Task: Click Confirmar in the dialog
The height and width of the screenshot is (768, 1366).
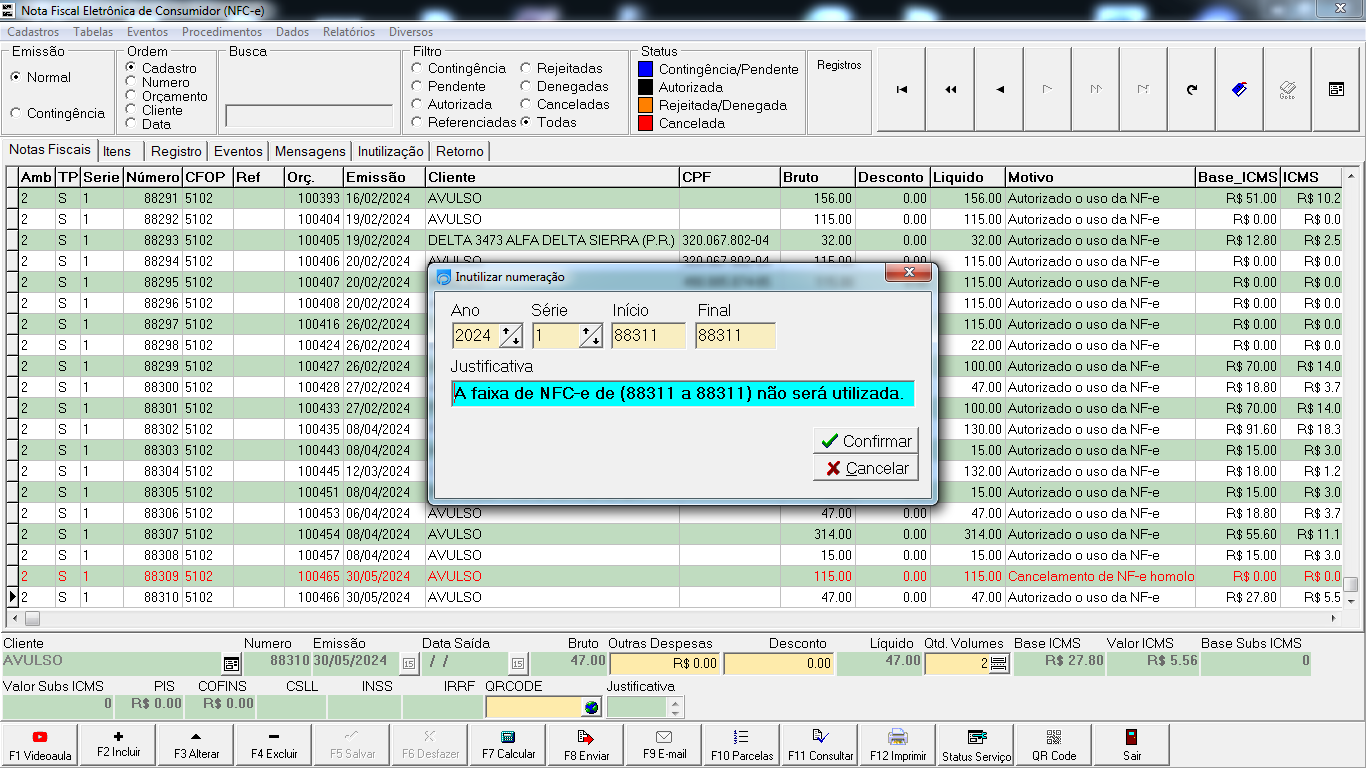Action: [x=866, y=441]
